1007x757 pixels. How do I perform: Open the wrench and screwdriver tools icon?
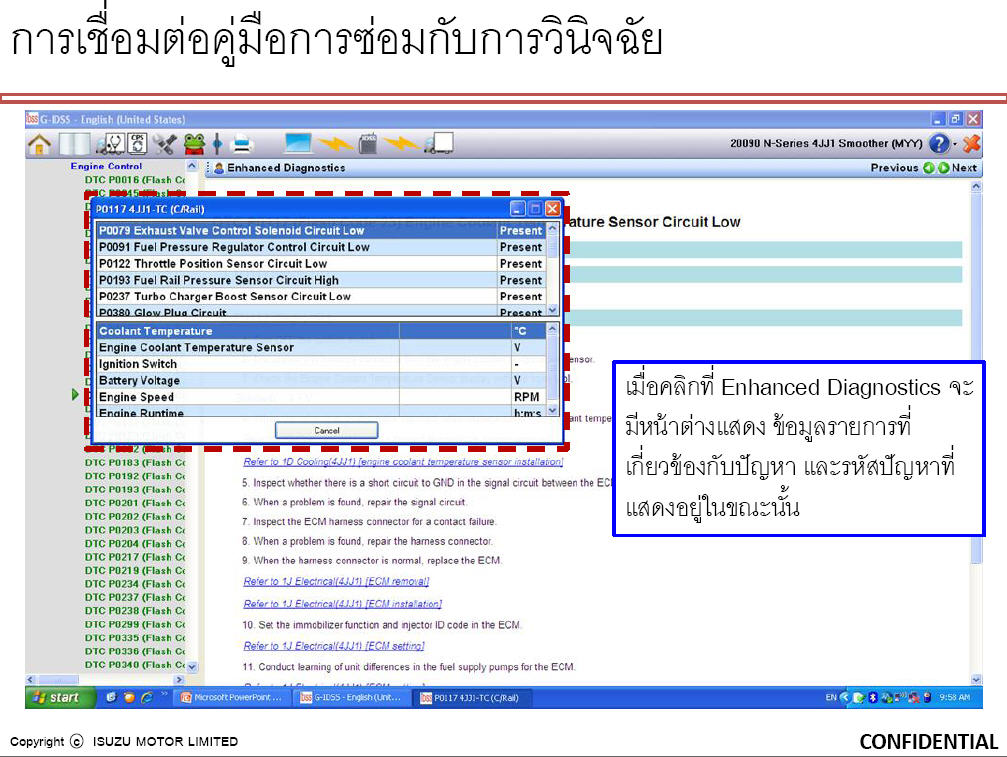pyautogui.click(x=165, y=144)
